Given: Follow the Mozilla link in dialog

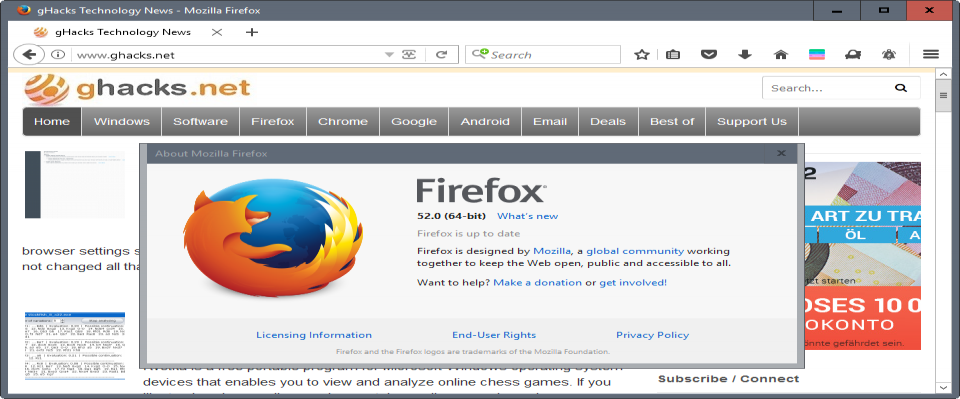Looking at the screenshot, I should click(x=552, y=251).
